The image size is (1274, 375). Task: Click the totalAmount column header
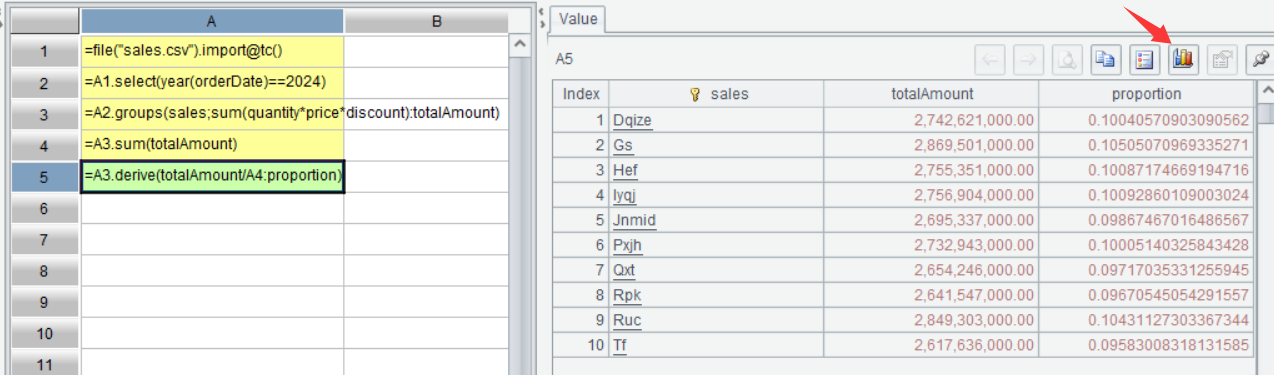pos(932,94)
